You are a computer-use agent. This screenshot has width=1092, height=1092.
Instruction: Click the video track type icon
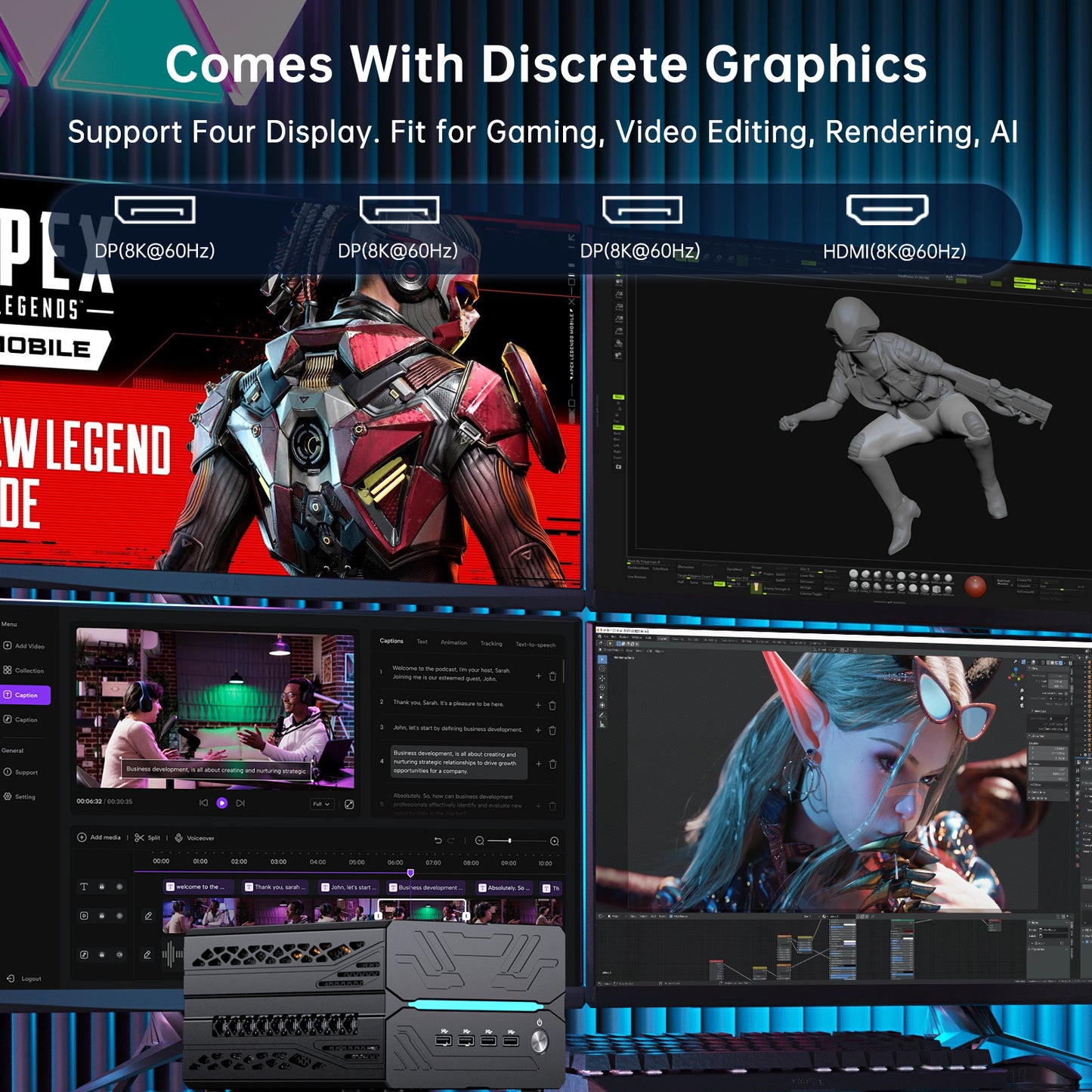(84, 915)
